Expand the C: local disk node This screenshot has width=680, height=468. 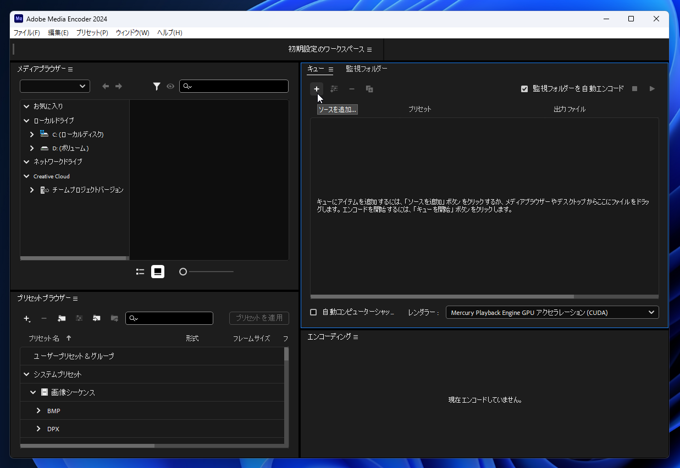[32, 134]
